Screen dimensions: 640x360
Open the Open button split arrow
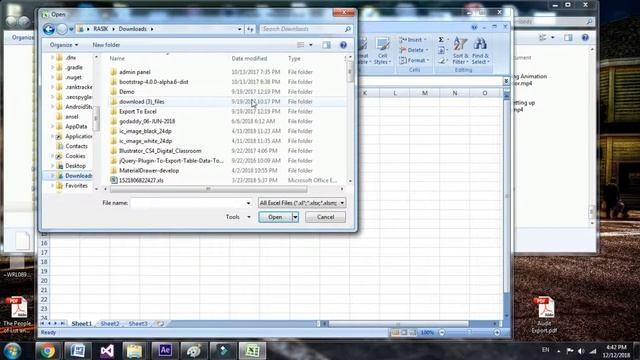(295, 217)
